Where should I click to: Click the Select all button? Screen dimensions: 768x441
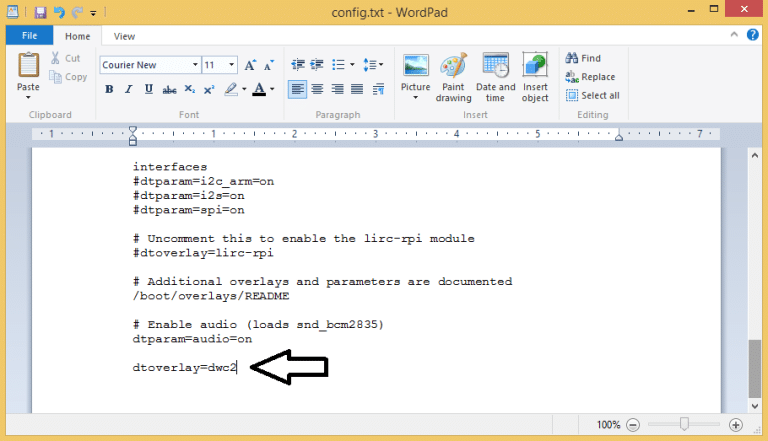click(593, 96)
